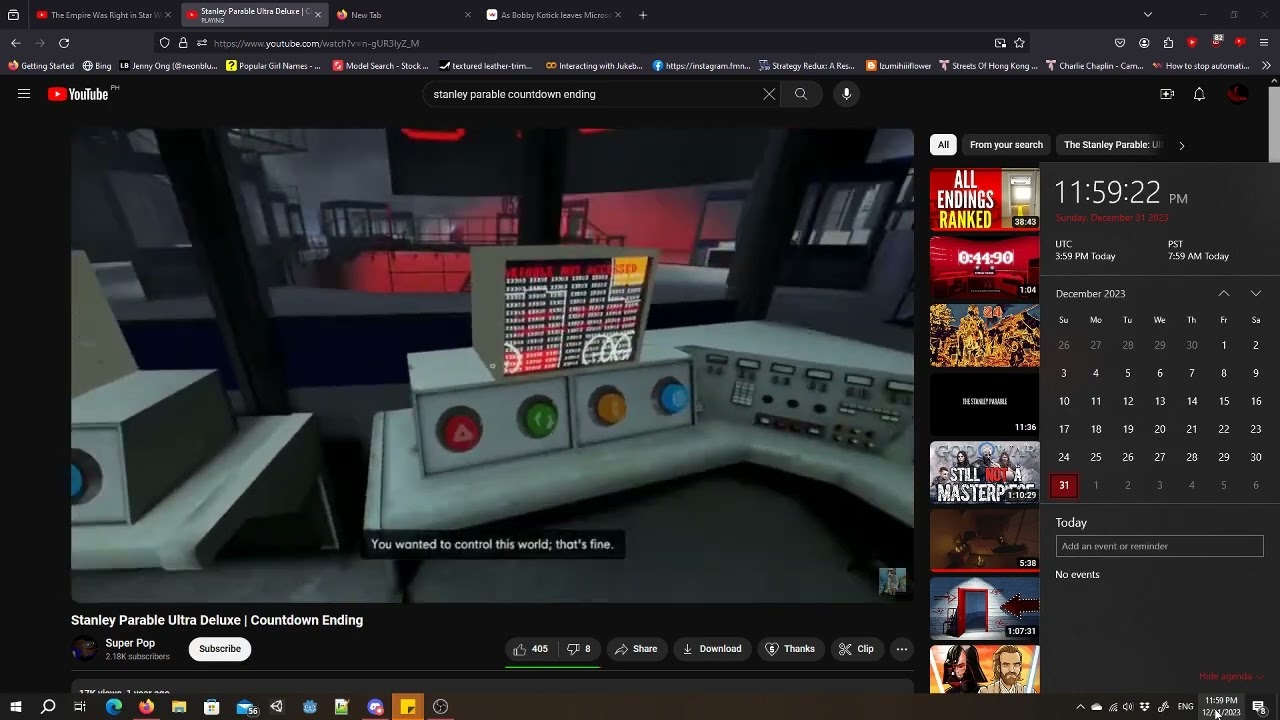Click the Clip button

point(856,649)
